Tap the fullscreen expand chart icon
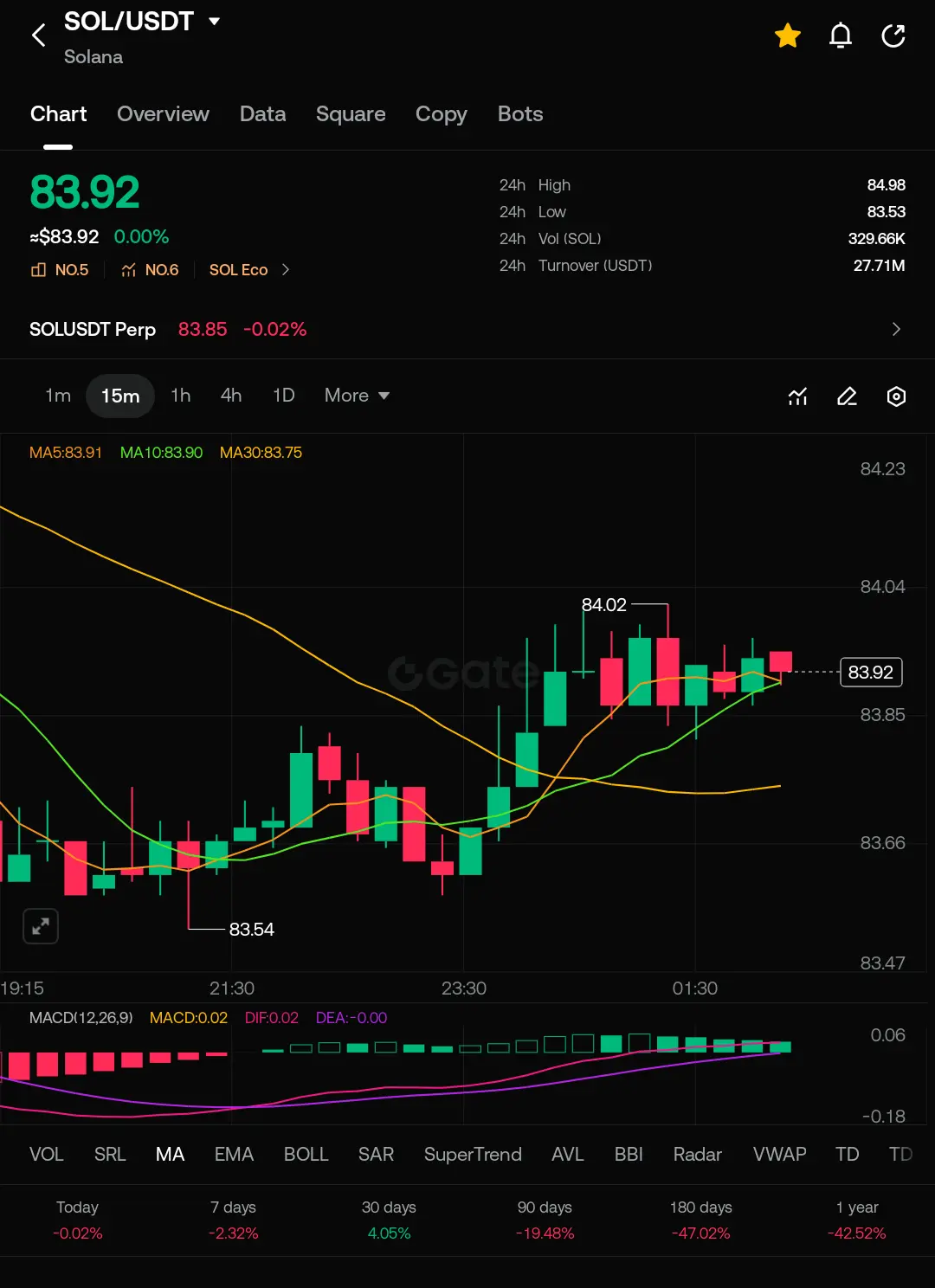The image size is (935, 1288). pyautogui.click(x=41, y=926)
